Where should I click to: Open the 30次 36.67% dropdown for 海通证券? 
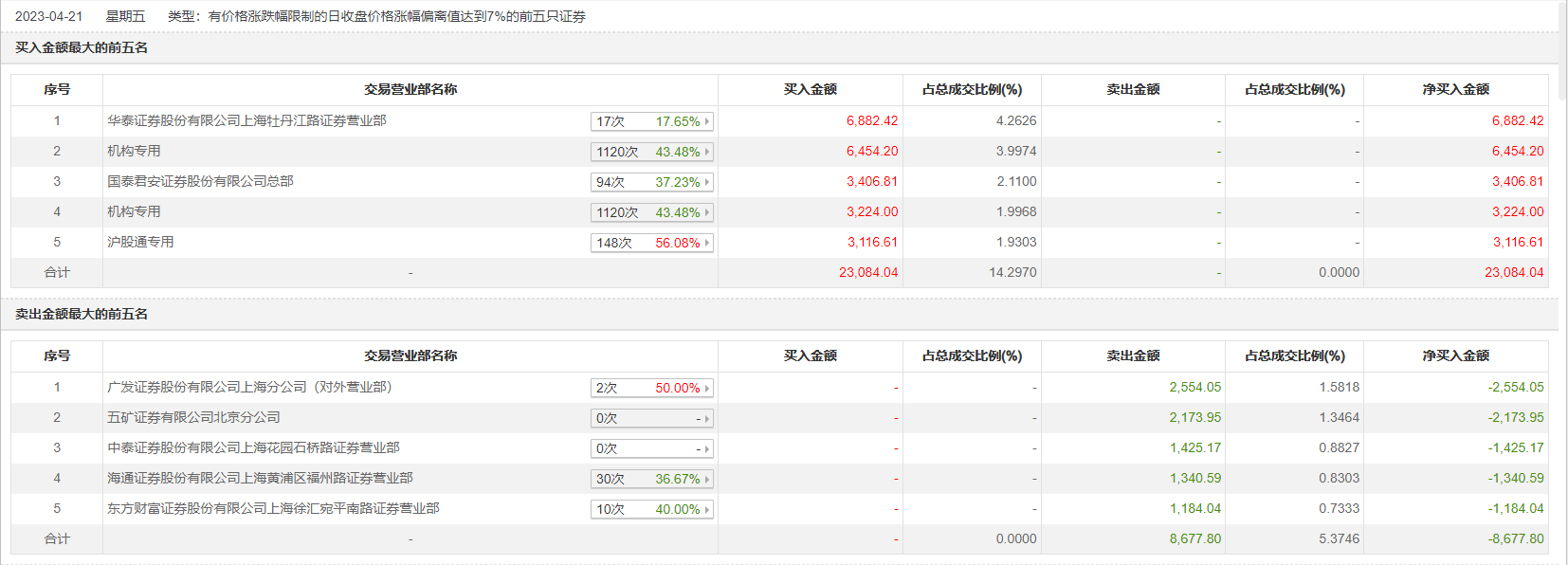651,479
